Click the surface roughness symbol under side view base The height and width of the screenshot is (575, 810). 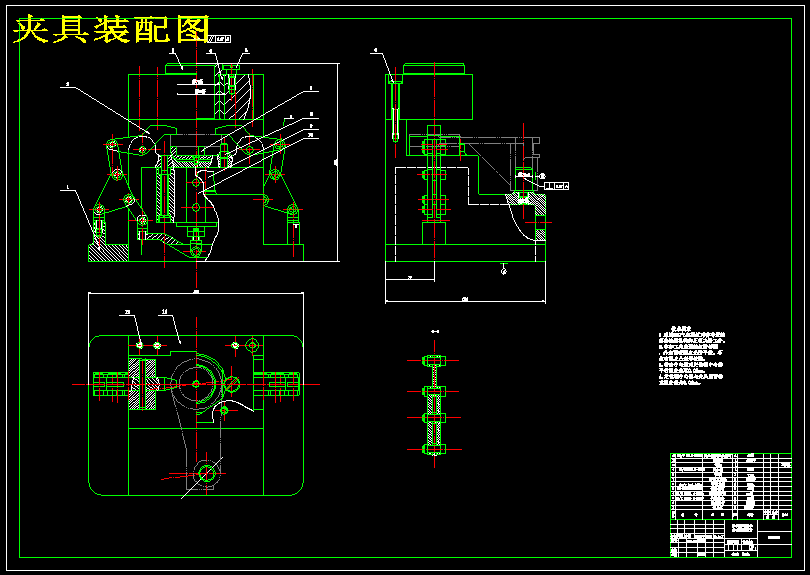point(504,269)
